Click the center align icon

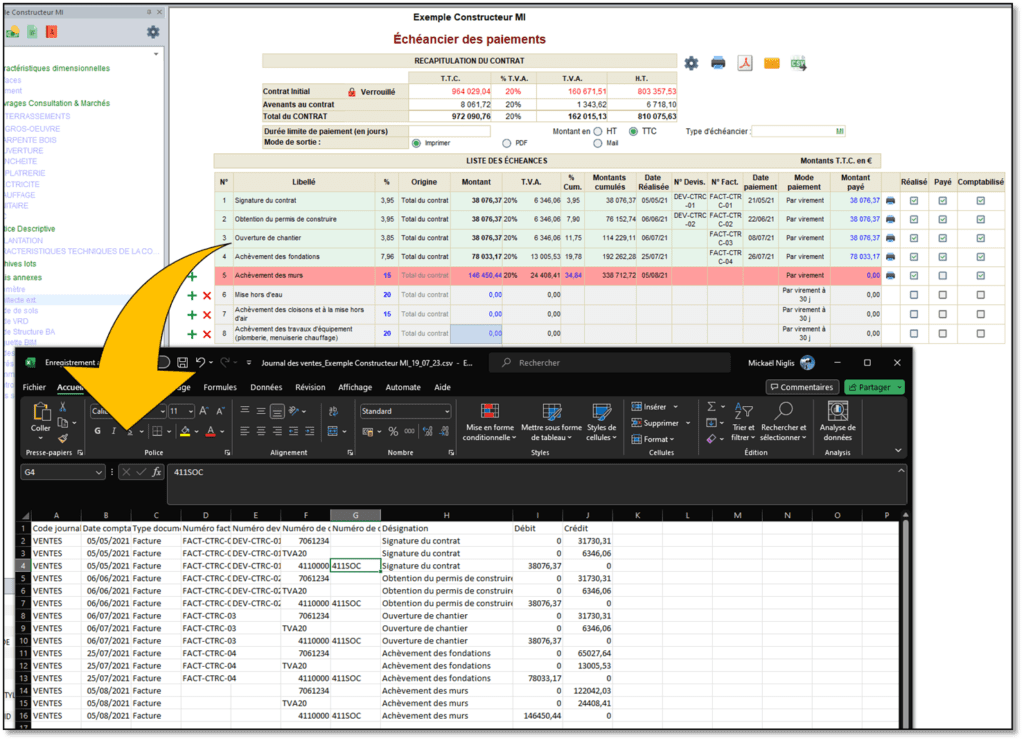(x=261, y=431)
